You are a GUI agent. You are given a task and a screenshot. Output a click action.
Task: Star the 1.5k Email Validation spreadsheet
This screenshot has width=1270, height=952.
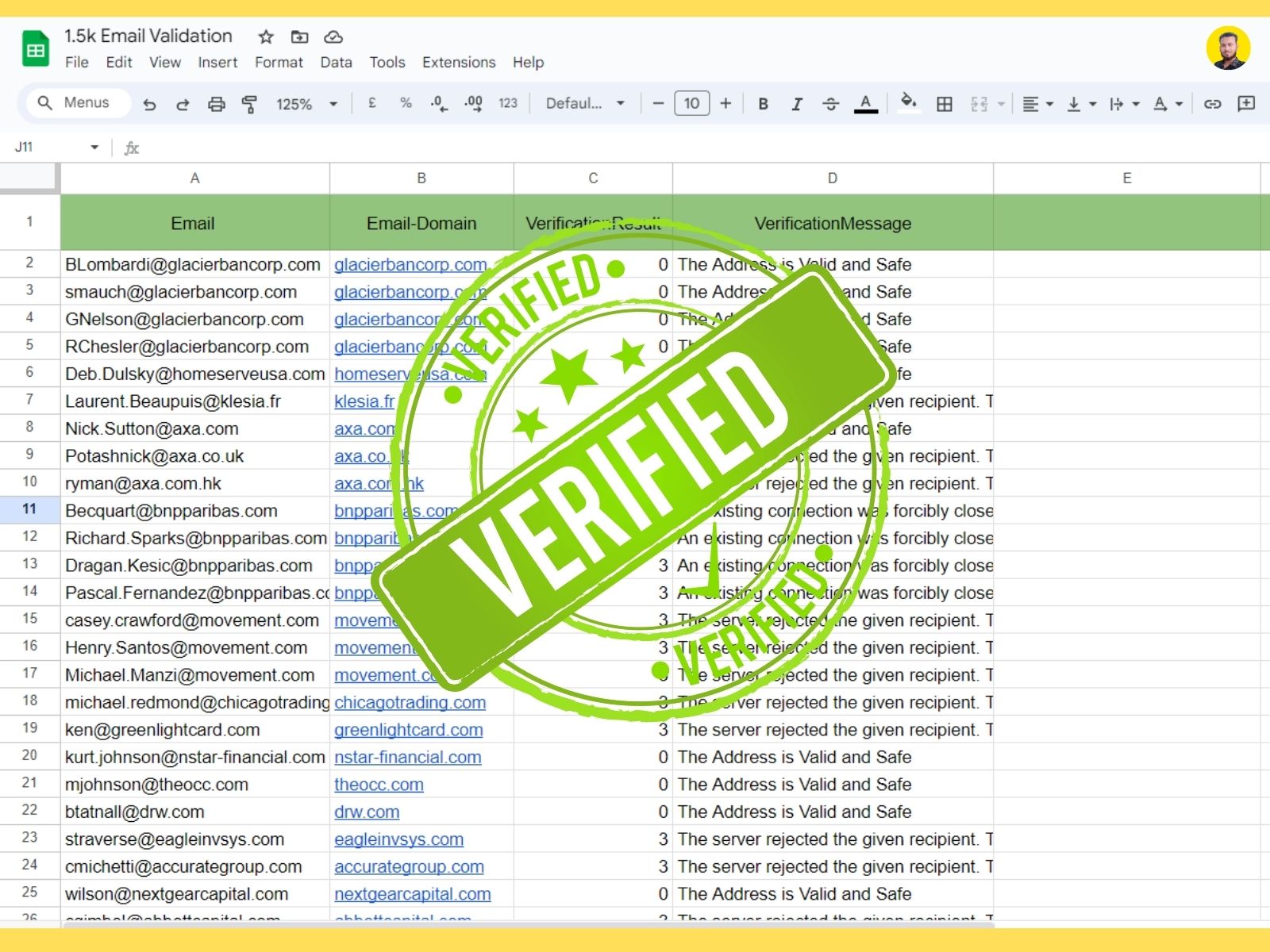coord(265,36)
